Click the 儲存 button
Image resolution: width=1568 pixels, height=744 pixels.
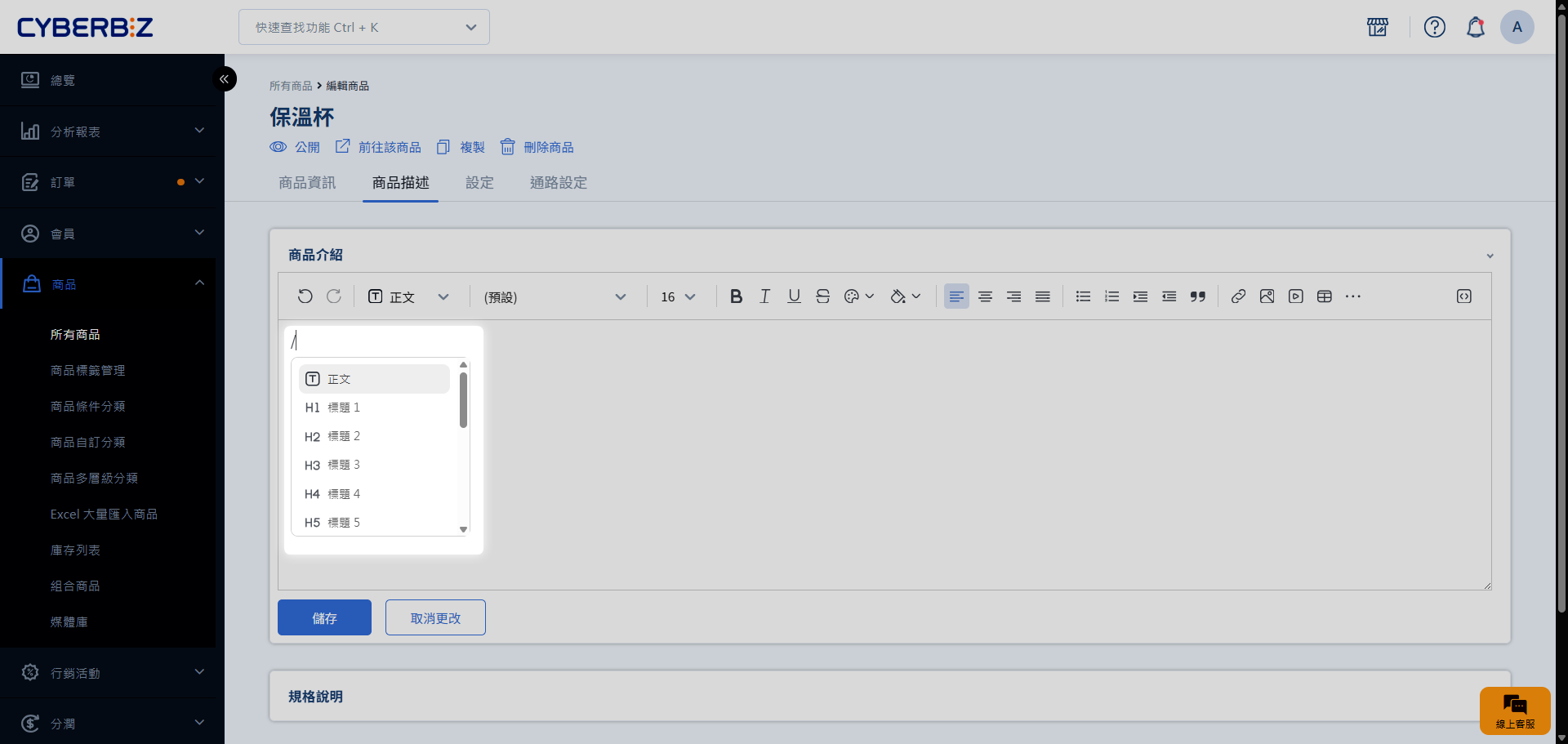point(324,618)
